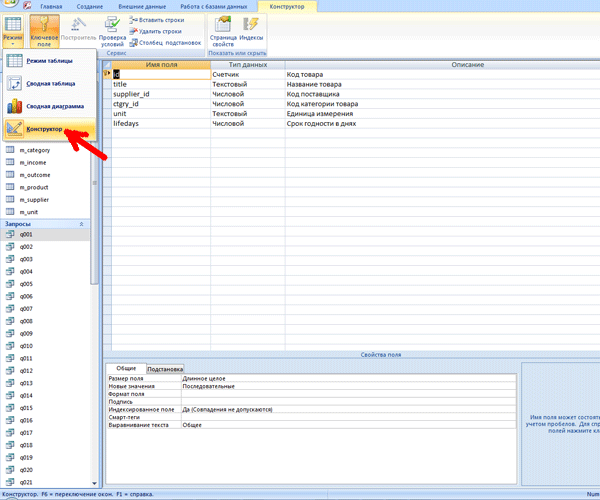Switch to the Подстановка properties tab
This screenshot has height=500, width=600.
[165, 369]
